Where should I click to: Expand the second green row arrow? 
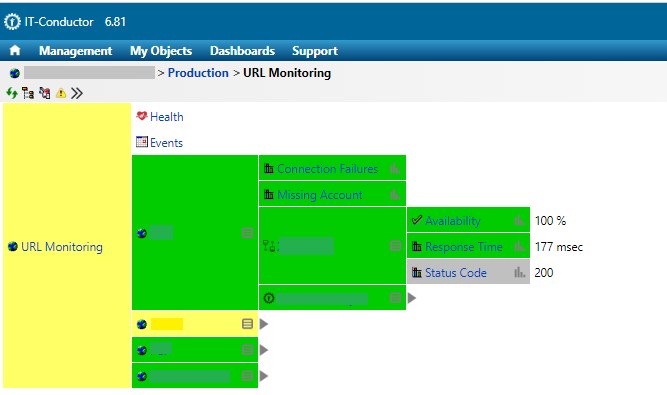[x=264, y=350]
